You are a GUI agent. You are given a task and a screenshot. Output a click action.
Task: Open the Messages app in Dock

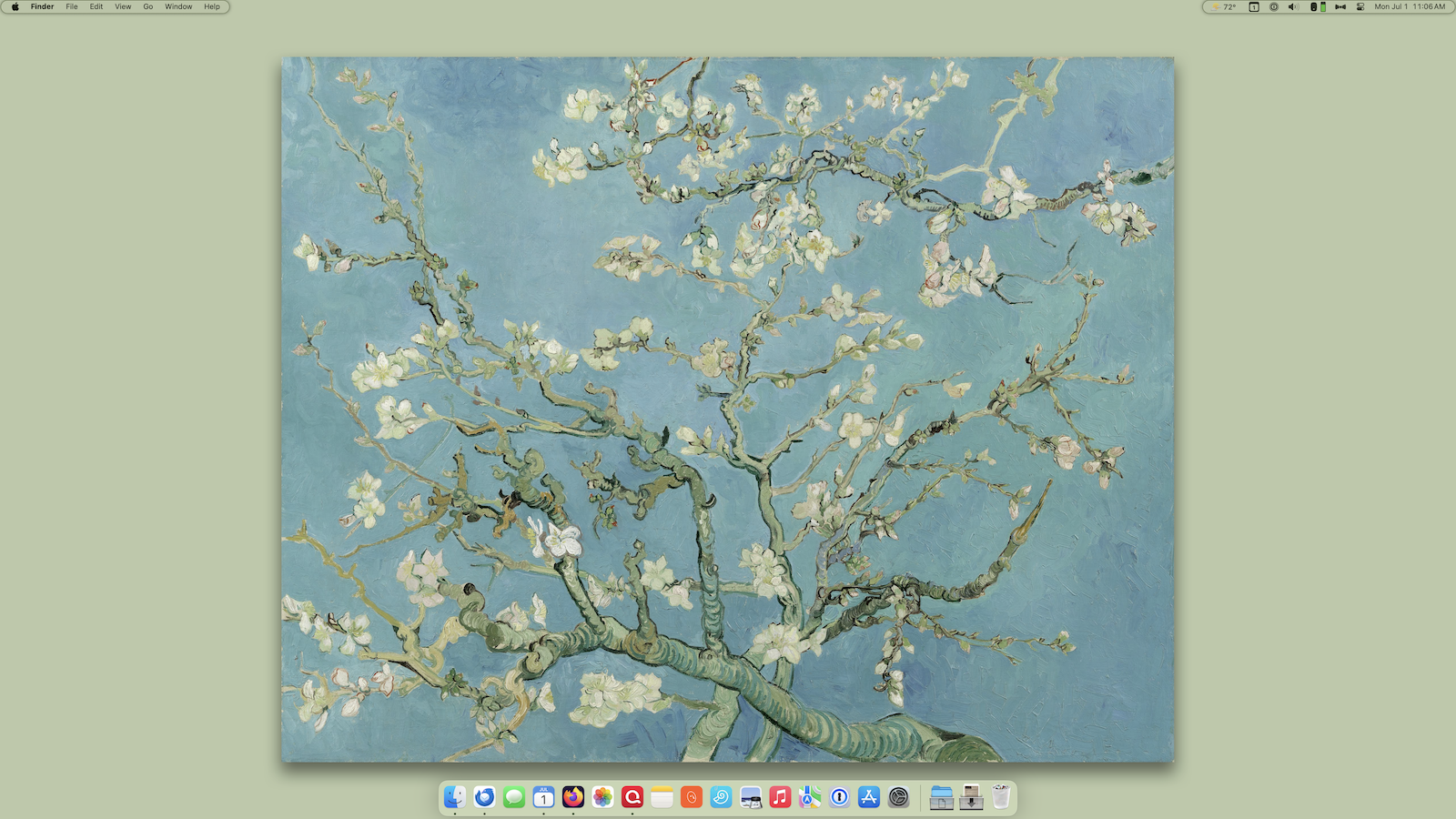coord(514,797)
